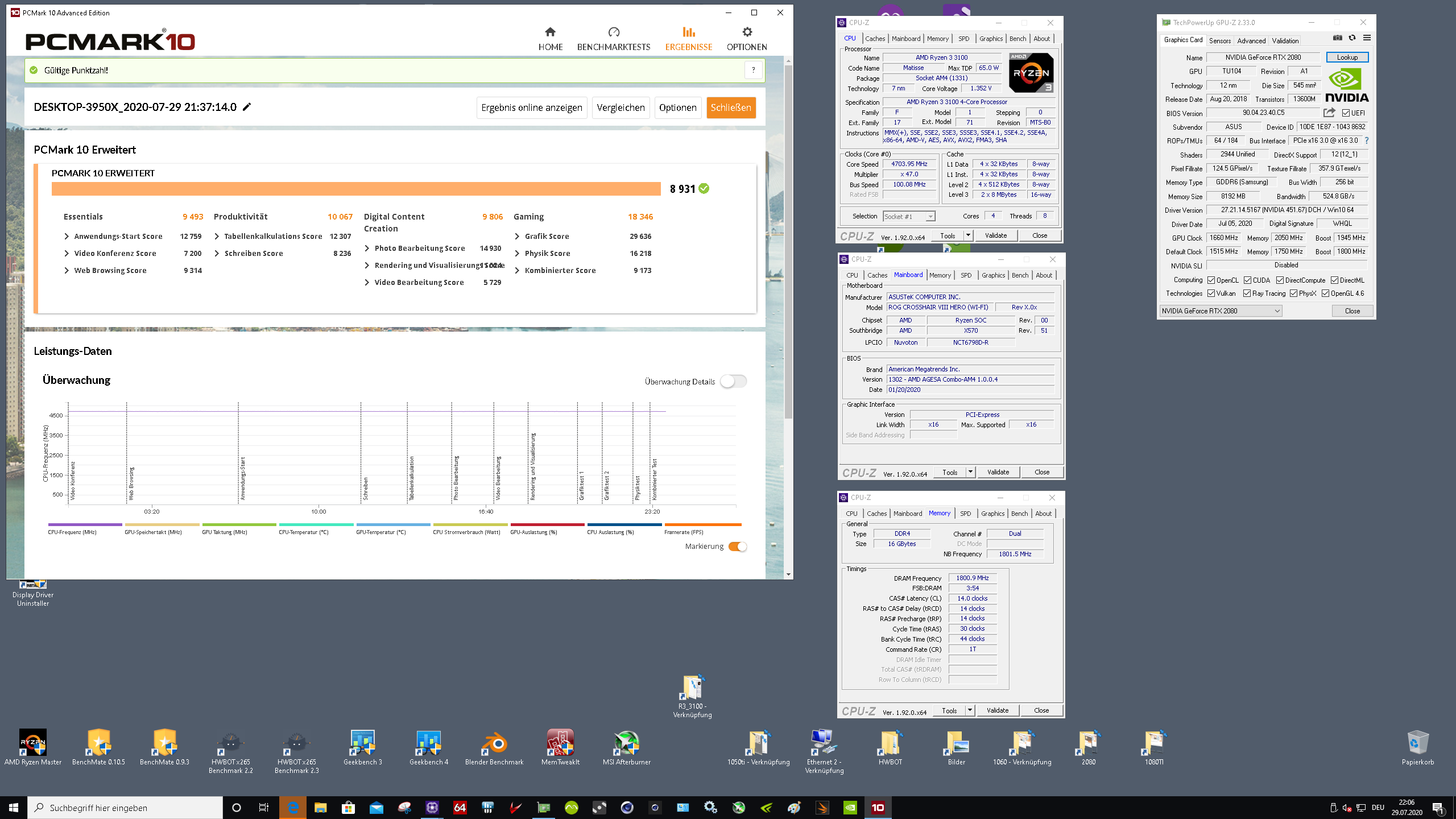
Task: Open Graphics tab in CPU-Z Memory window
Action: [992, 514]
